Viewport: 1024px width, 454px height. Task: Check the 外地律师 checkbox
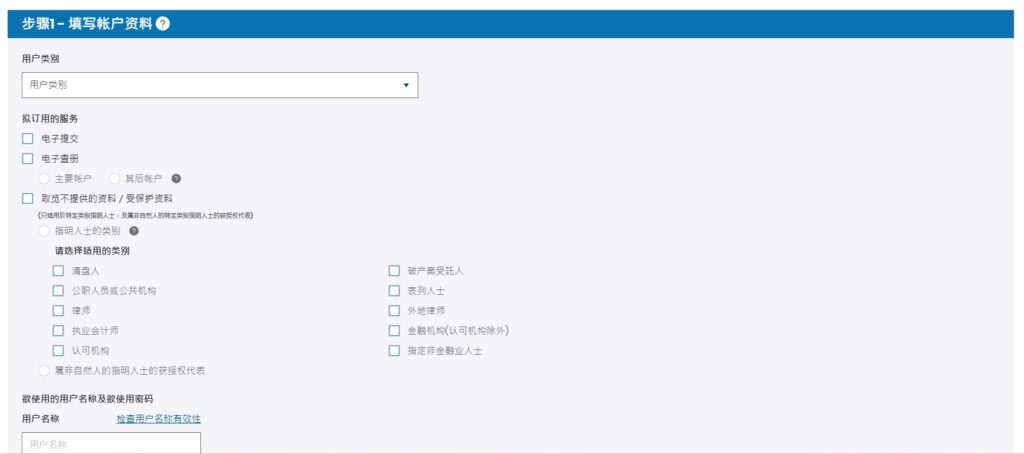click(394, 310)
